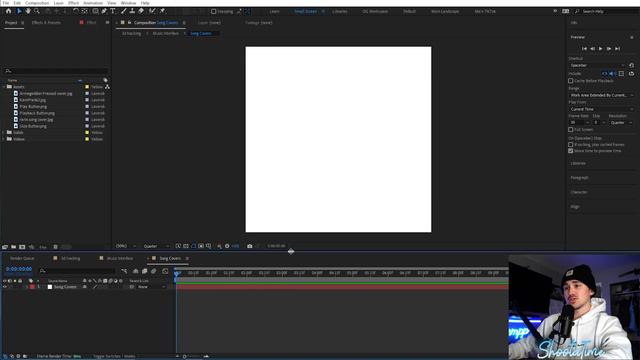Select the Type tool
This screenshot has width=640, height=360.
(x=113, y=11)
